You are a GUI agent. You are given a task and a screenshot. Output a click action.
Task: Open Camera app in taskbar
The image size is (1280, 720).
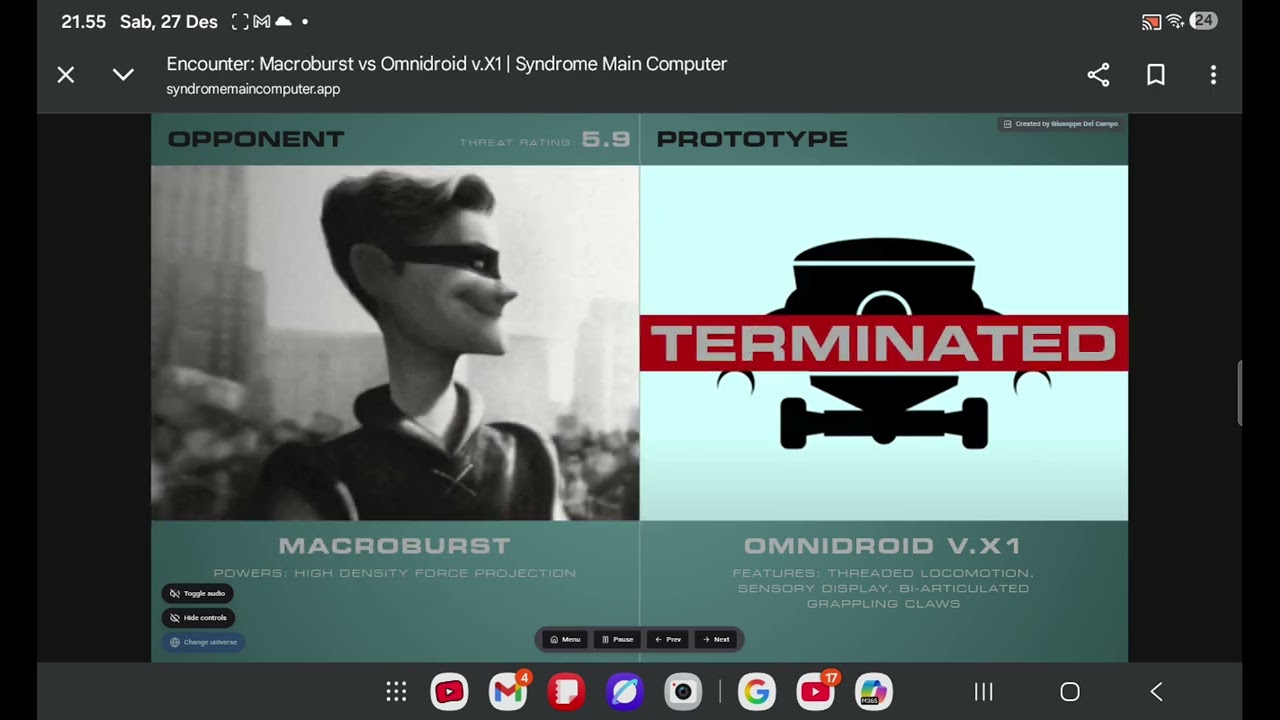pos(683,692)
